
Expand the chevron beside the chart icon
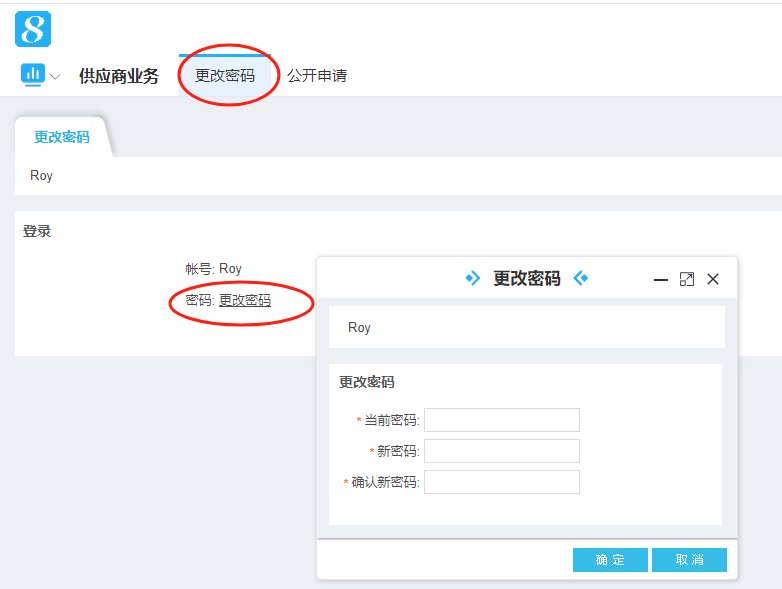[55, 76]
